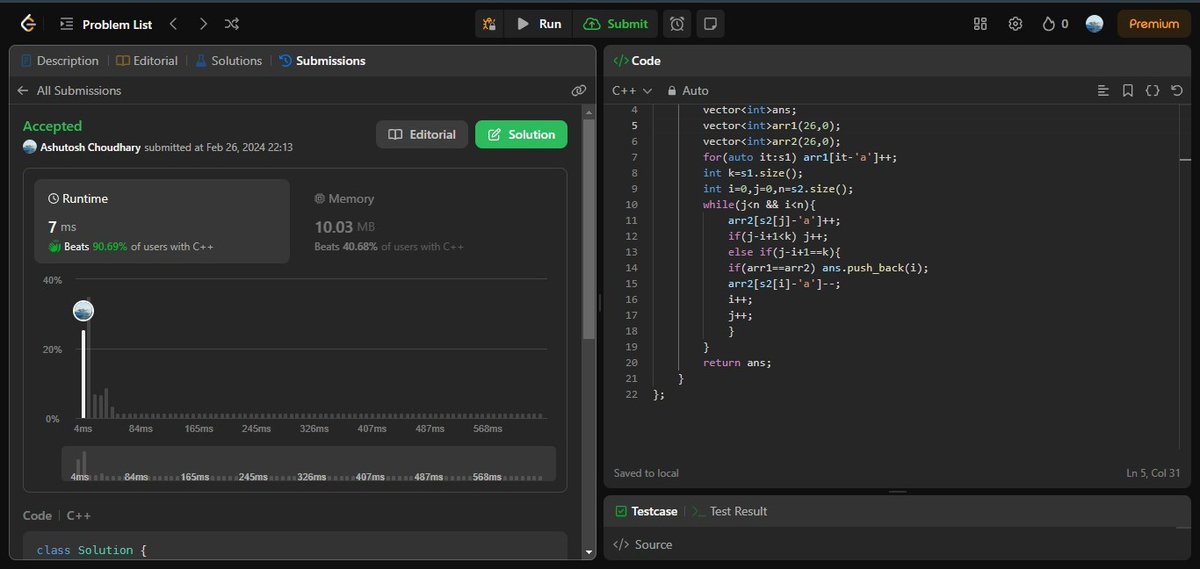1200x569 pixels.
Task: Run the code
Action: pyautogui.click(x=539, y=23)
